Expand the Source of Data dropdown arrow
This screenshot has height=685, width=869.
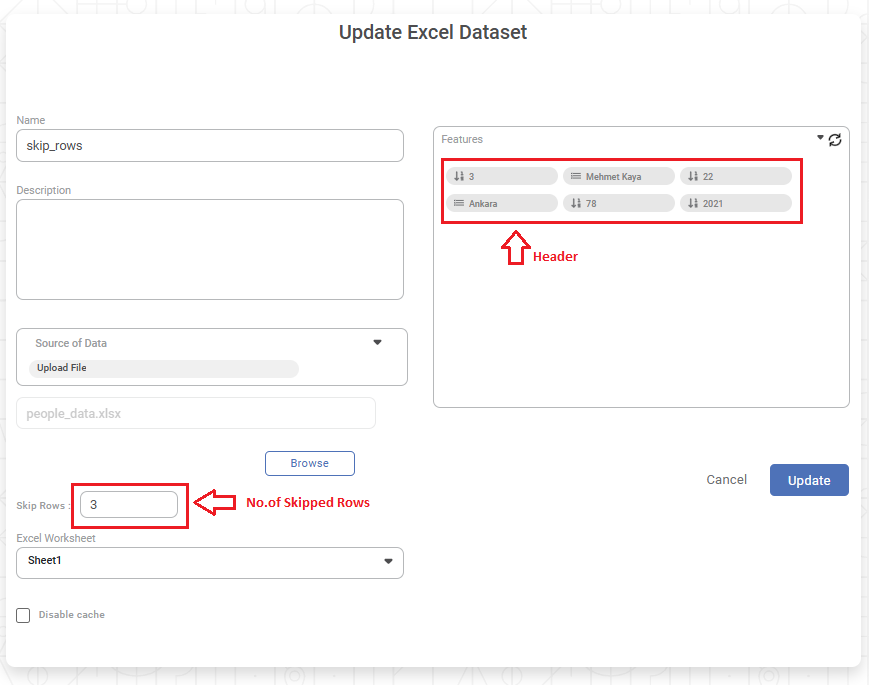[377, 342]
